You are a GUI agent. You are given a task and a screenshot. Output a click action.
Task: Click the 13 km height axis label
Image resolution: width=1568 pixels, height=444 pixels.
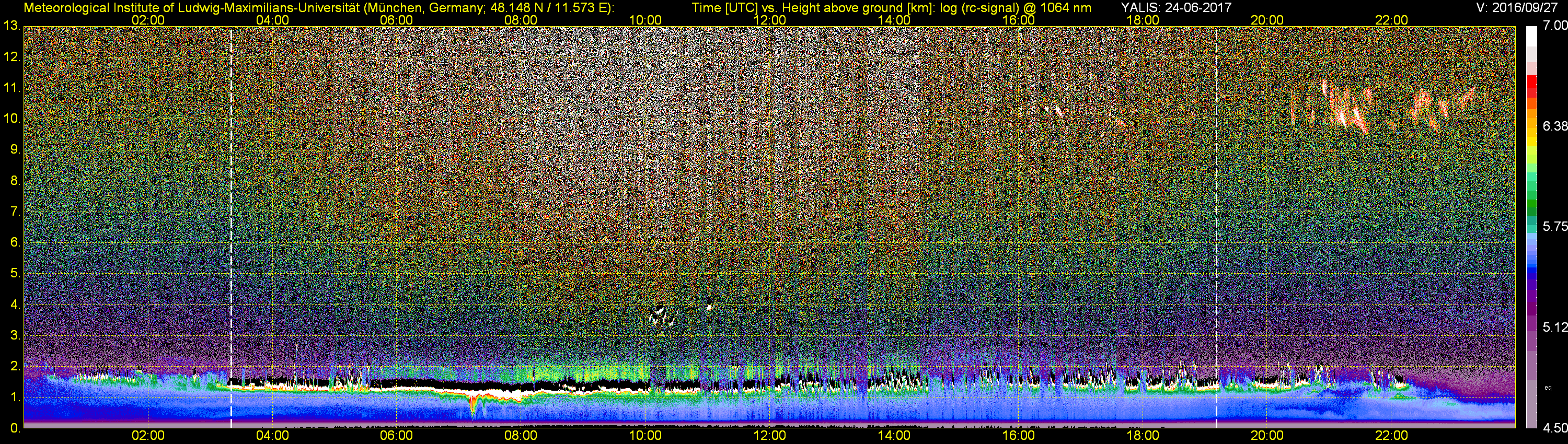click(x=11, y=26)
